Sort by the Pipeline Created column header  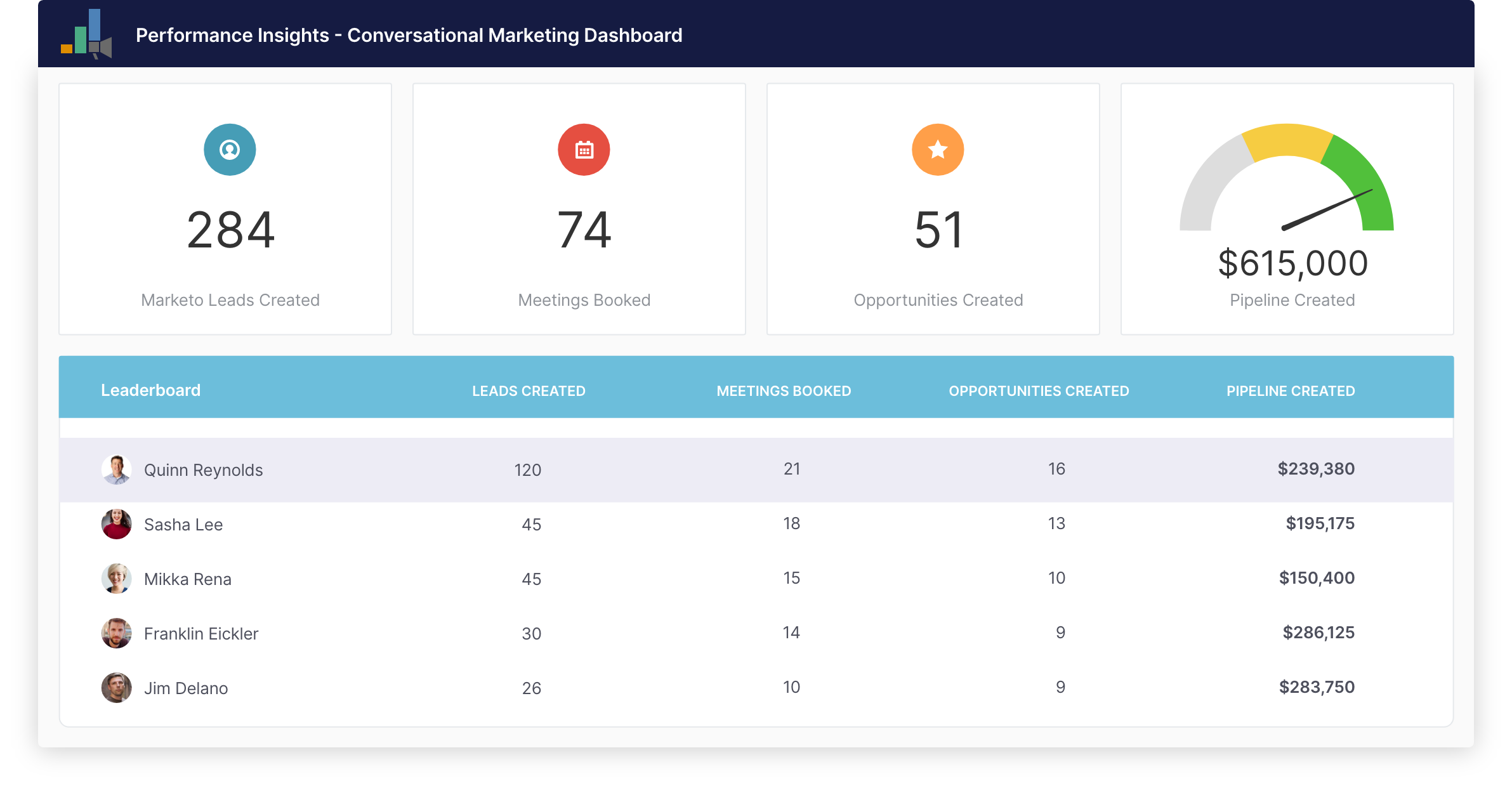[1291, 391]
